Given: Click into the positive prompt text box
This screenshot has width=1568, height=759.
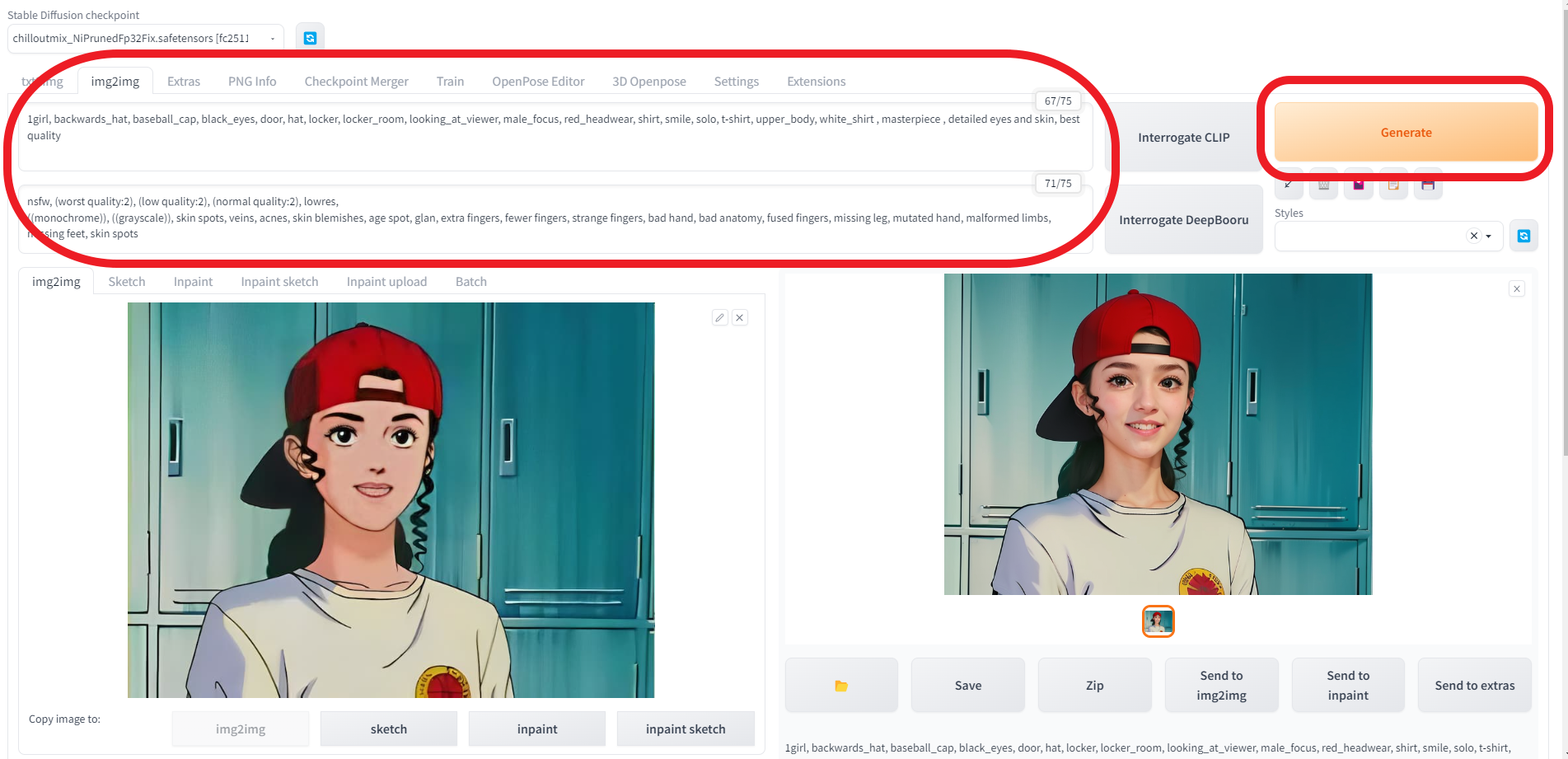Looking at the screenshot, I should (555, 137).
